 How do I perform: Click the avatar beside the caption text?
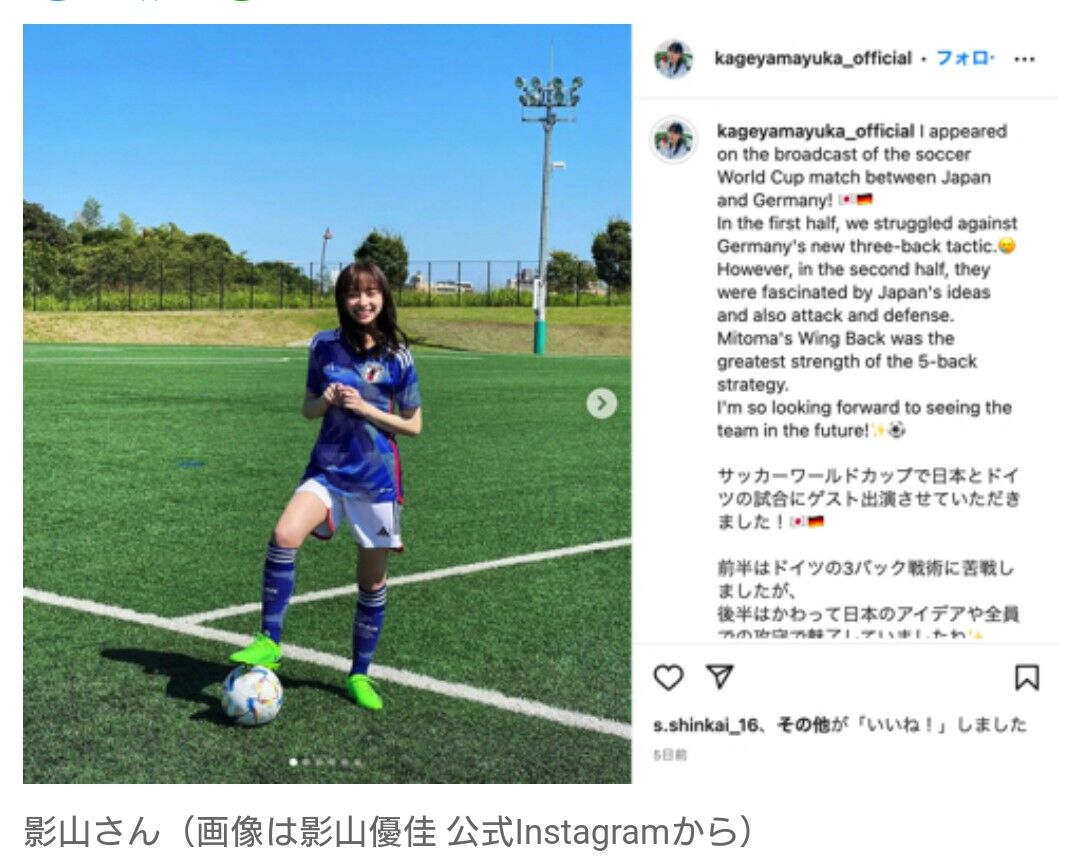tap(673, 138)
